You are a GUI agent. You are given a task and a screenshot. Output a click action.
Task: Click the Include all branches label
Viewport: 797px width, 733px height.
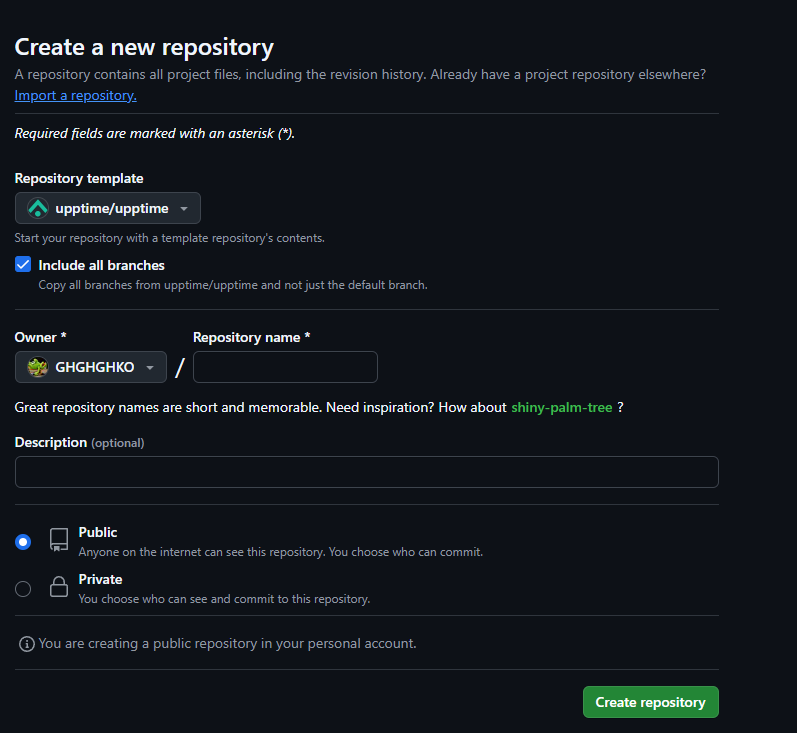102,265
